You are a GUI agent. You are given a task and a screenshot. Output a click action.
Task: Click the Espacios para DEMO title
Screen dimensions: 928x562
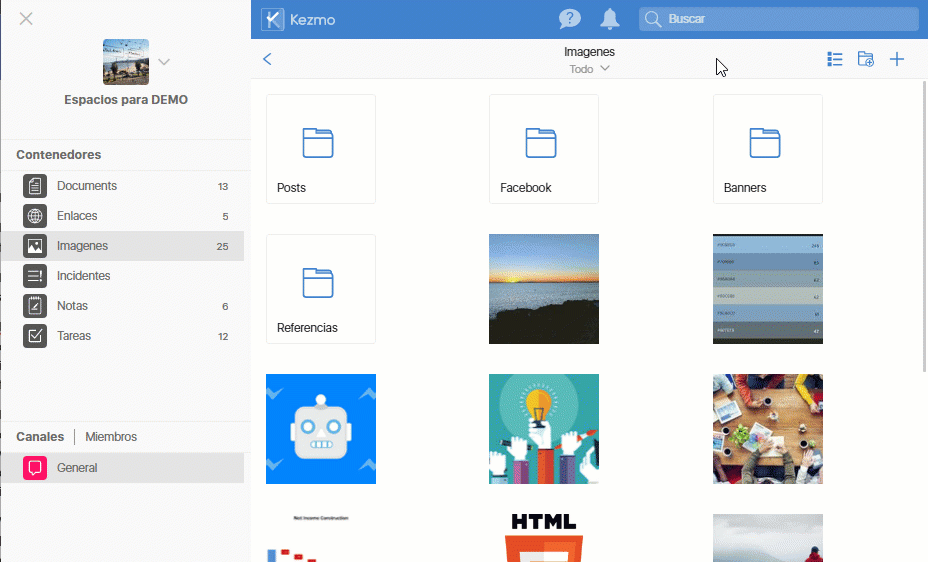(126, 99)
